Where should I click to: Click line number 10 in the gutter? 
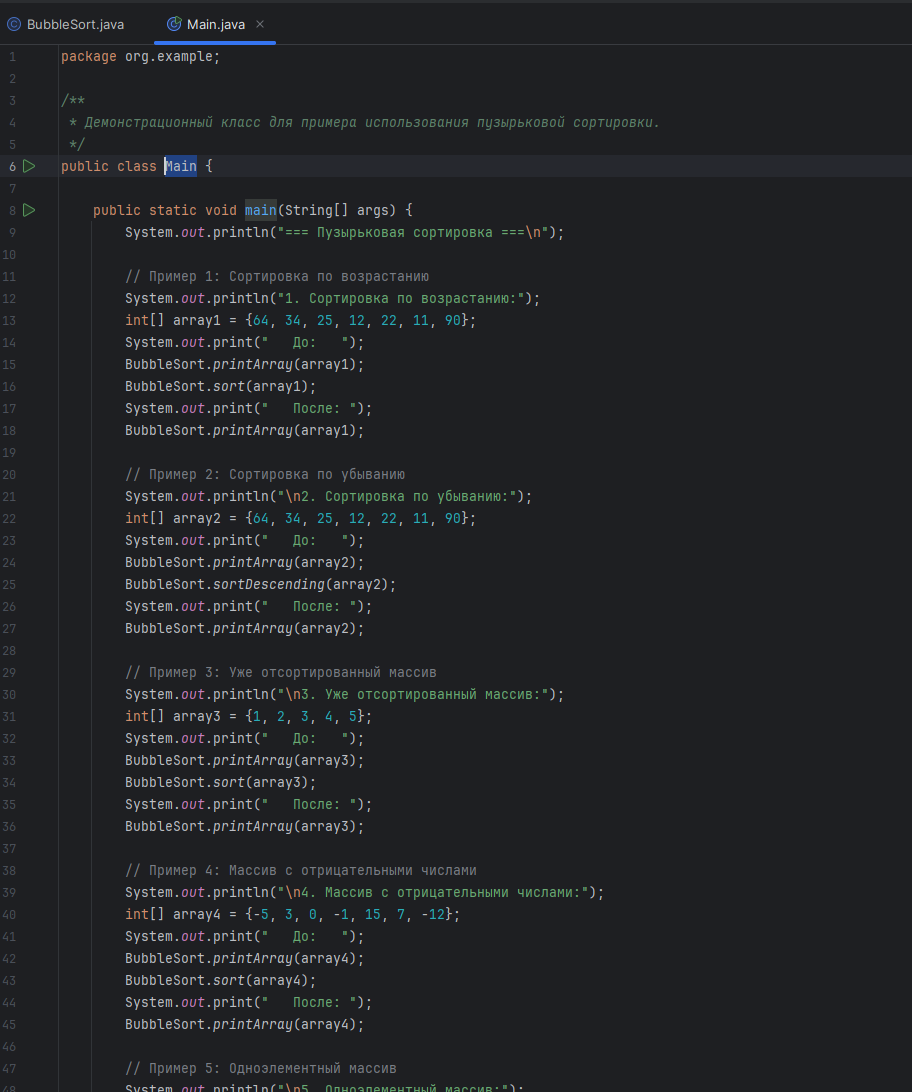(9, 255)
